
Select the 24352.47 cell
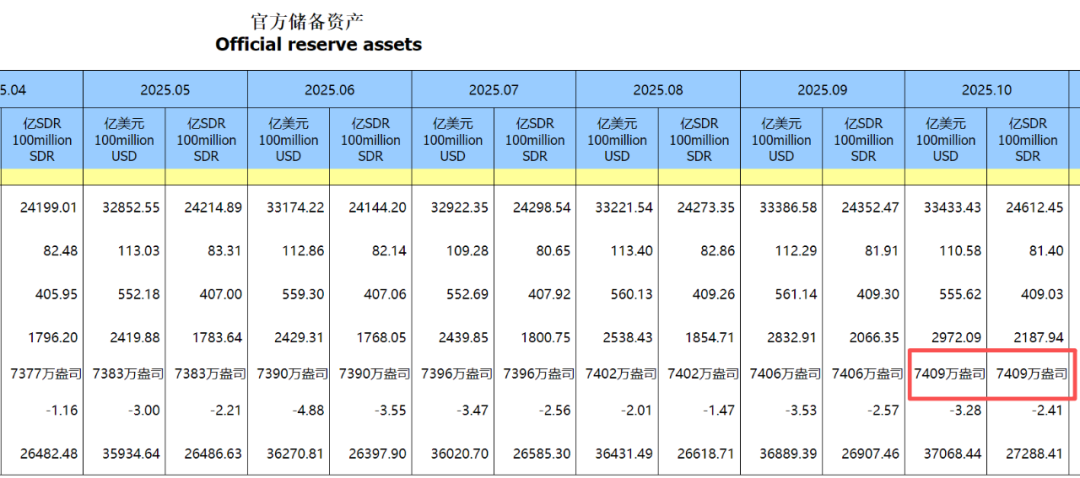[x=870, y=207]
